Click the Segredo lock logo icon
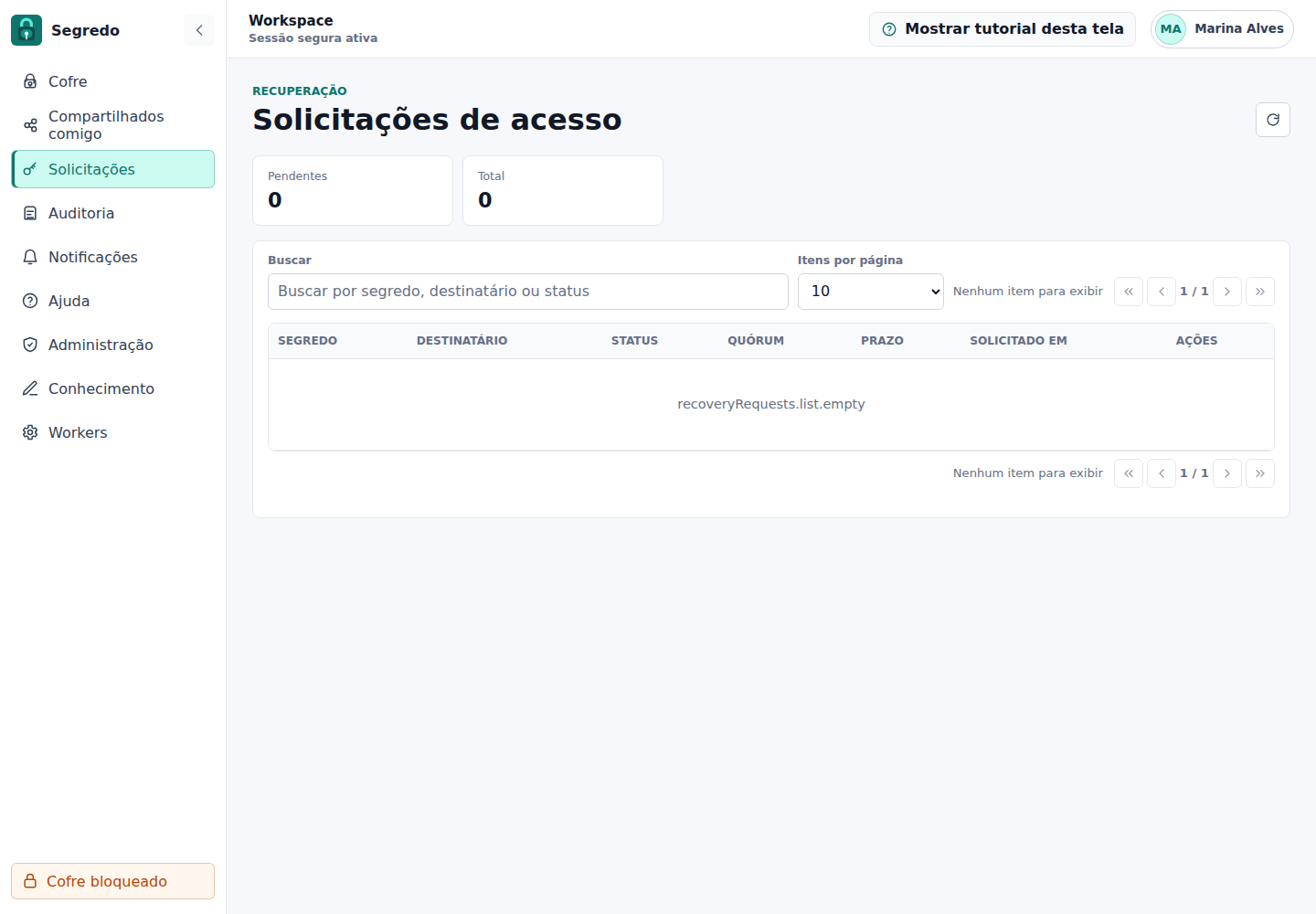Screen dimensions: 1316x914 pos(27,30)
